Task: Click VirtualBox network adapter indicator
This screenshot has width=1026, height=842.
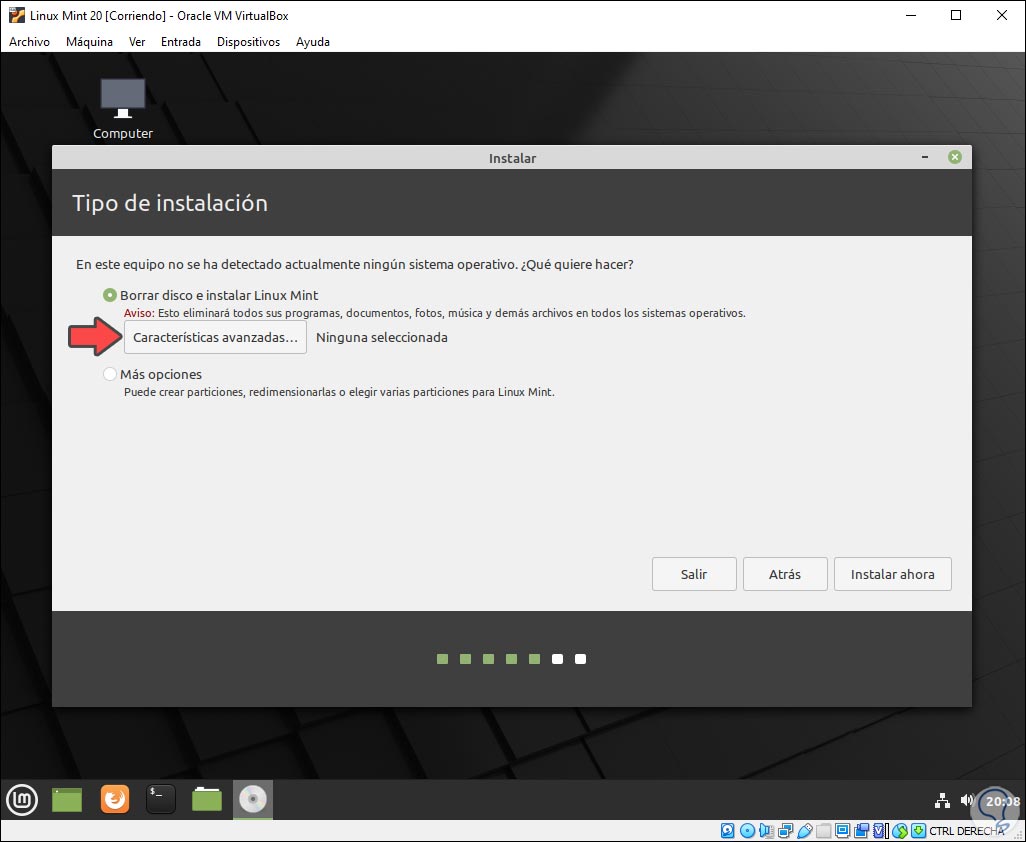Action: [x=785, y=831]
